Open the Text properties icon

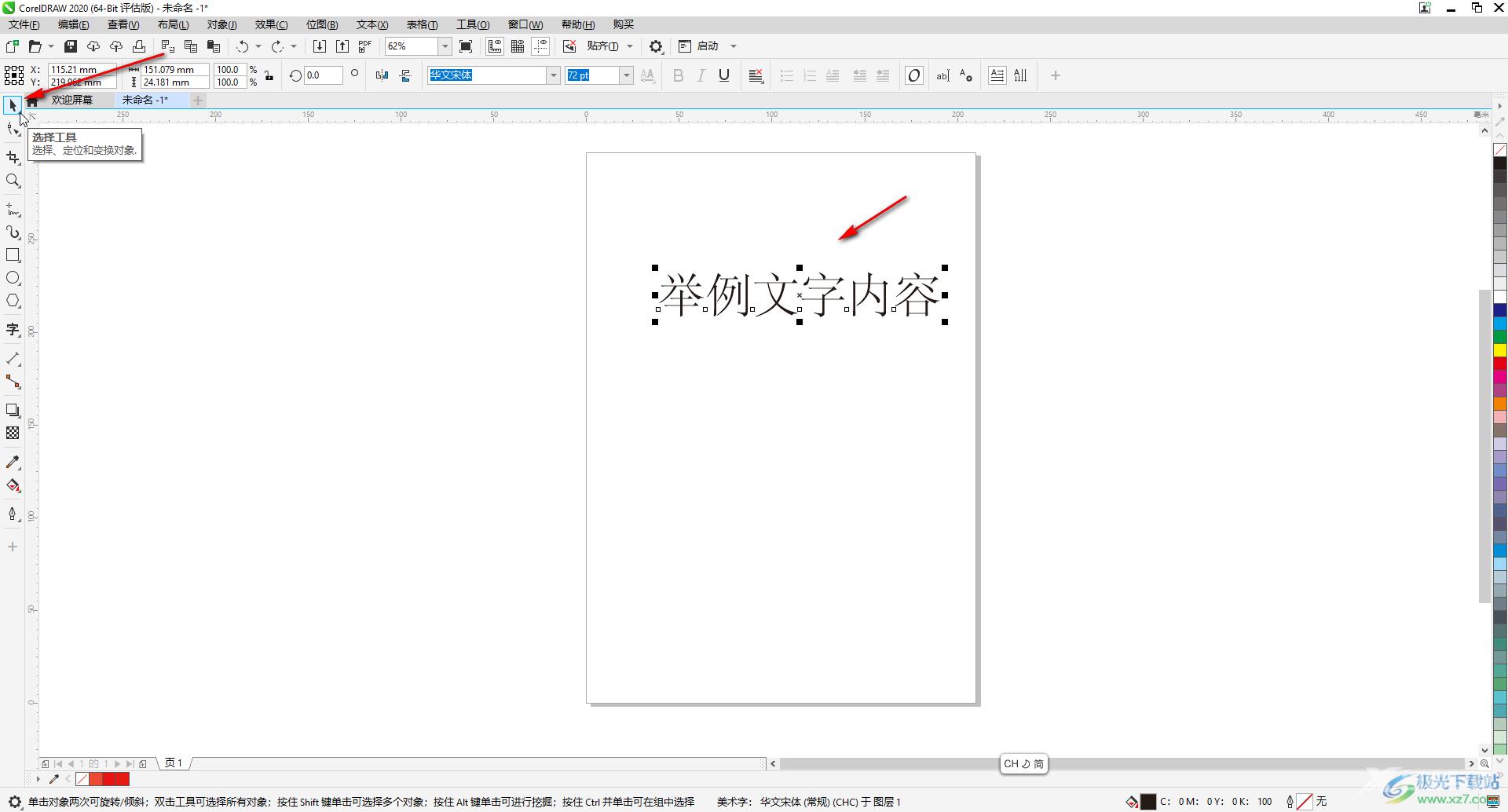point(966,75)
